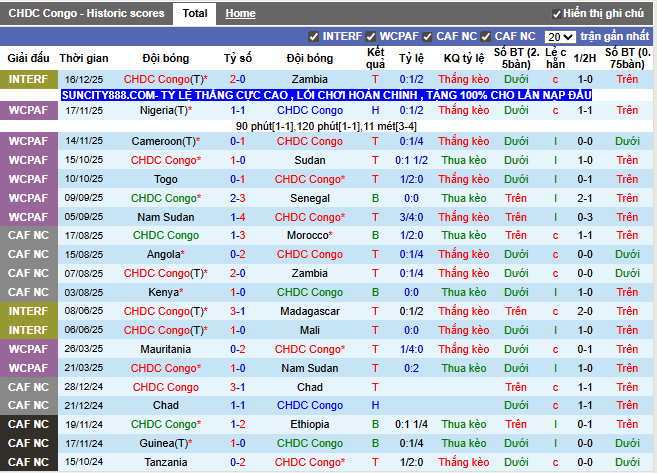657x473 pixels.
Task: Open Sudan team link
Action: [x=310, y=160]
